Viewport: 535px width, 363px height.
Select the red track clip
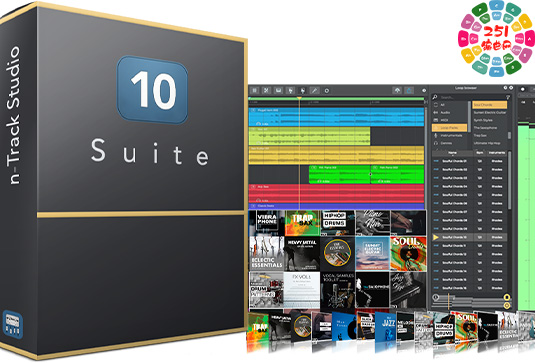click(336, 194)
